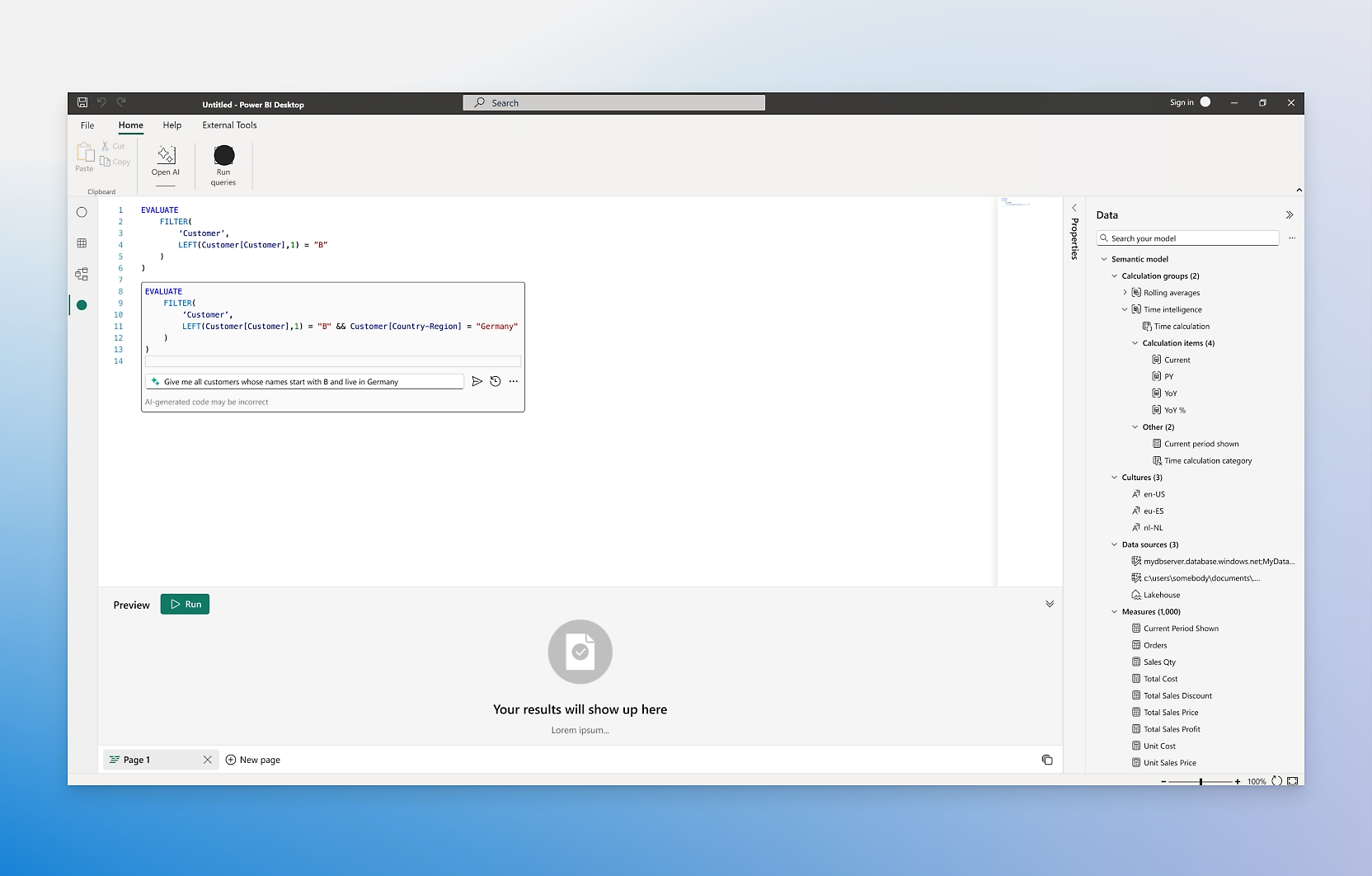Click the zoom in plus button
The height and width of the screenshot is (876, 1372).
(x=1238, y=781)
